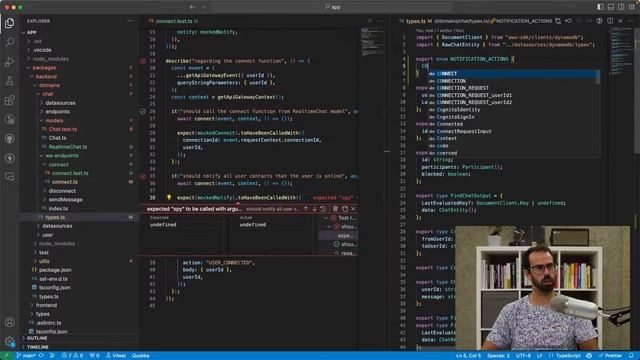The image size is (640, 360).
Task: Switch to the types.ts editor tab
Action: click(x=416, y=21)
